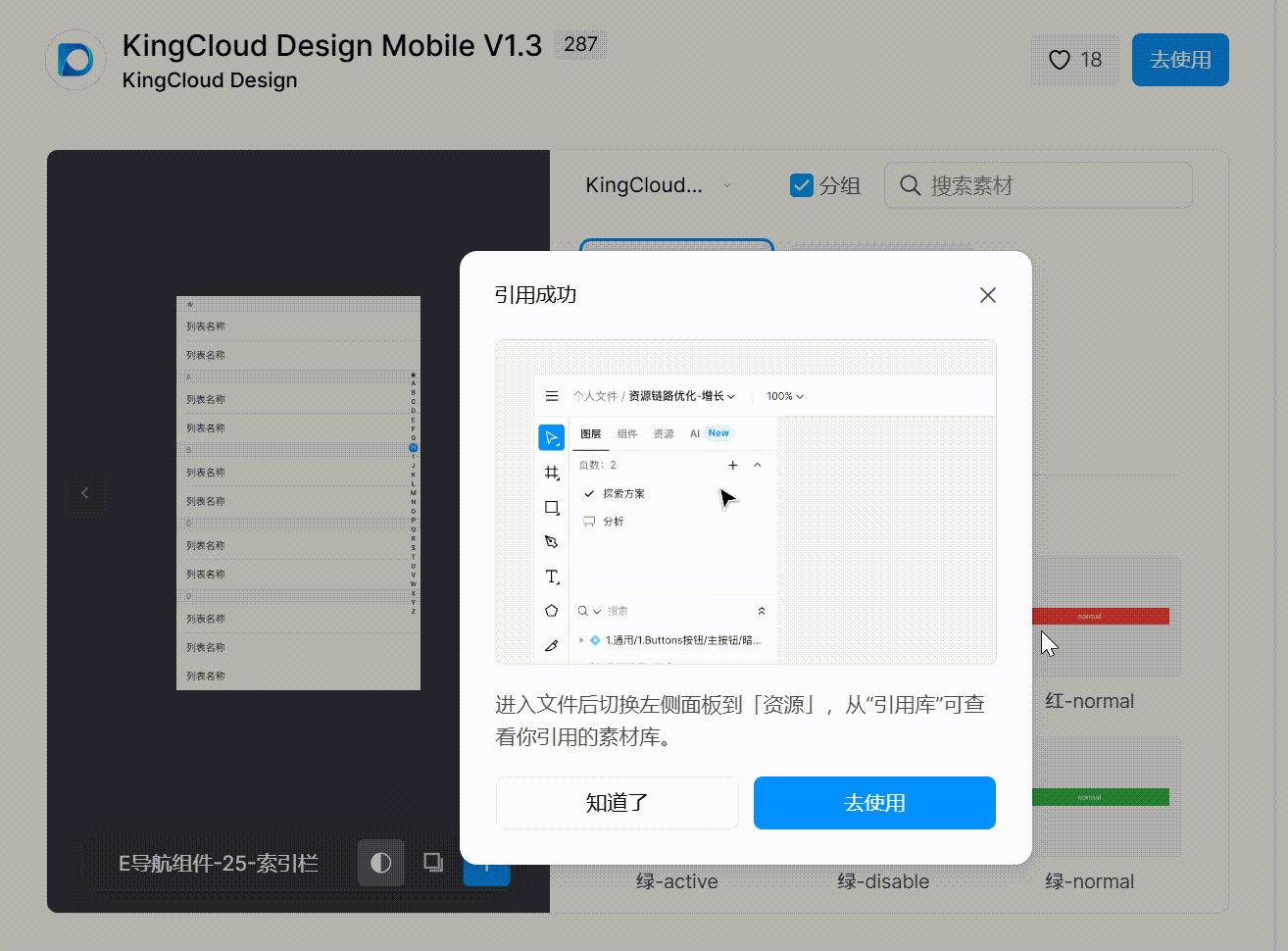This screenshot has width=1288, height=951.
Task: Go to previous preview with left arrow
Action: tap(85, 492)
